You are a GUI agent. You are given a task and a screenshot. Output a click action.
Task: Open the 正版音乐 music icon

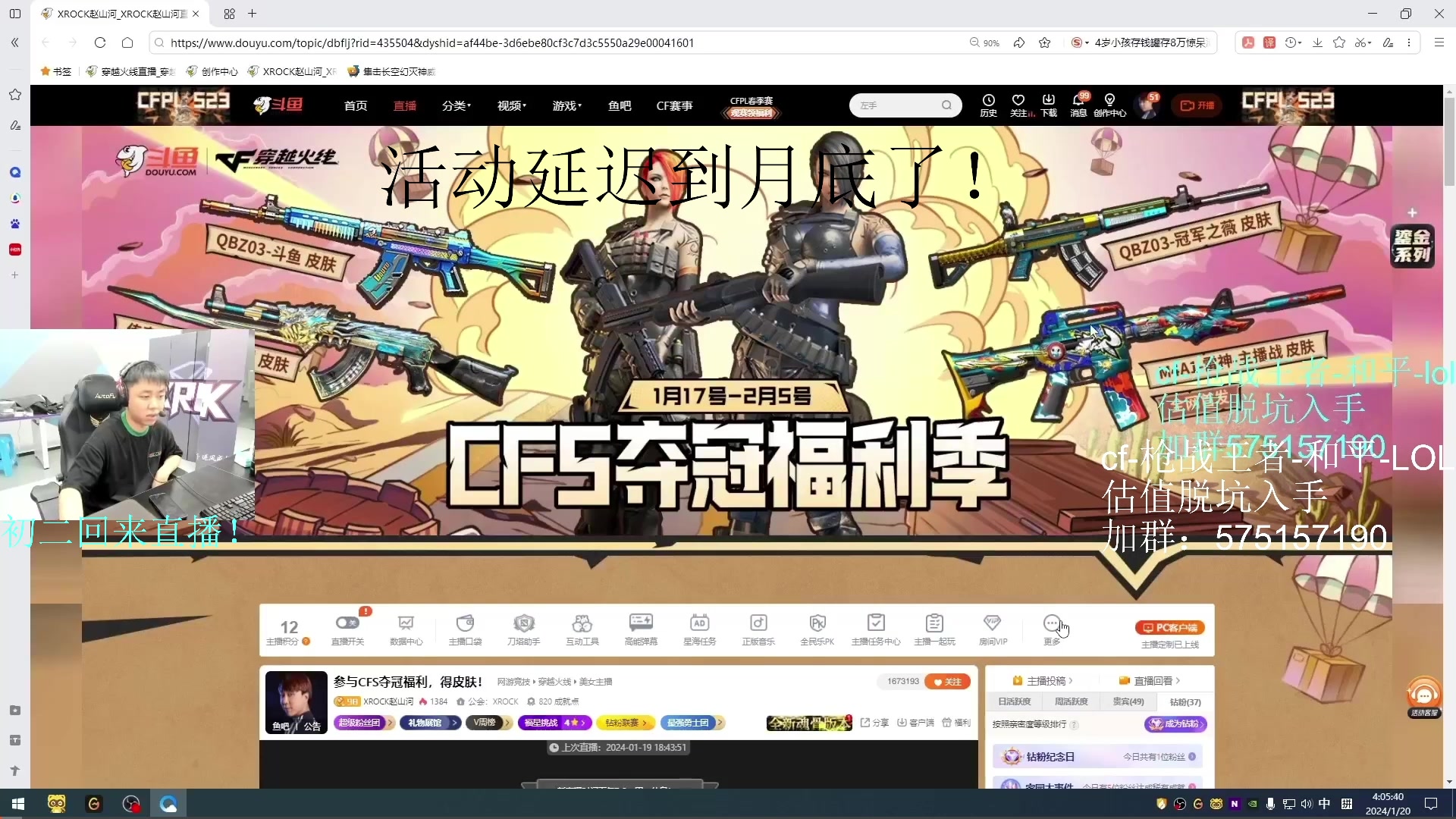(758, 623)
